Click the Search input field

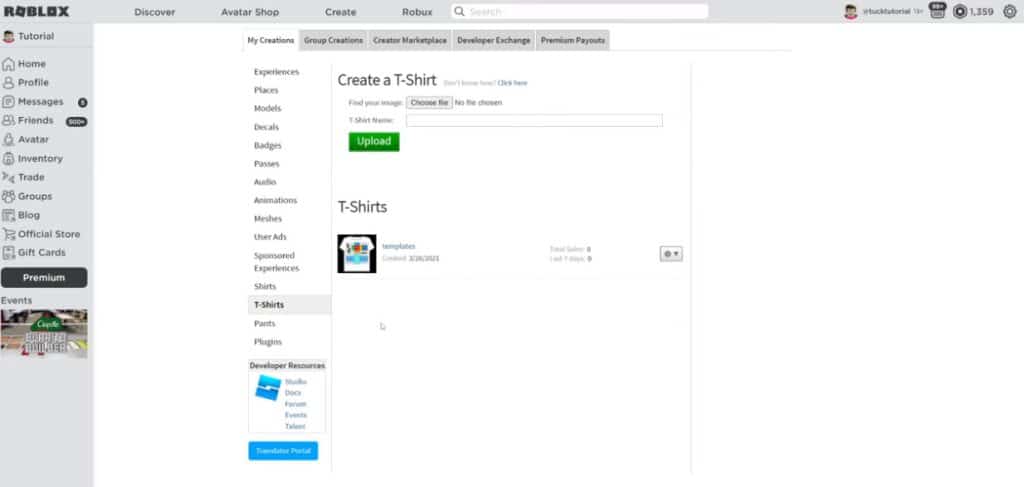coord(580,12)
